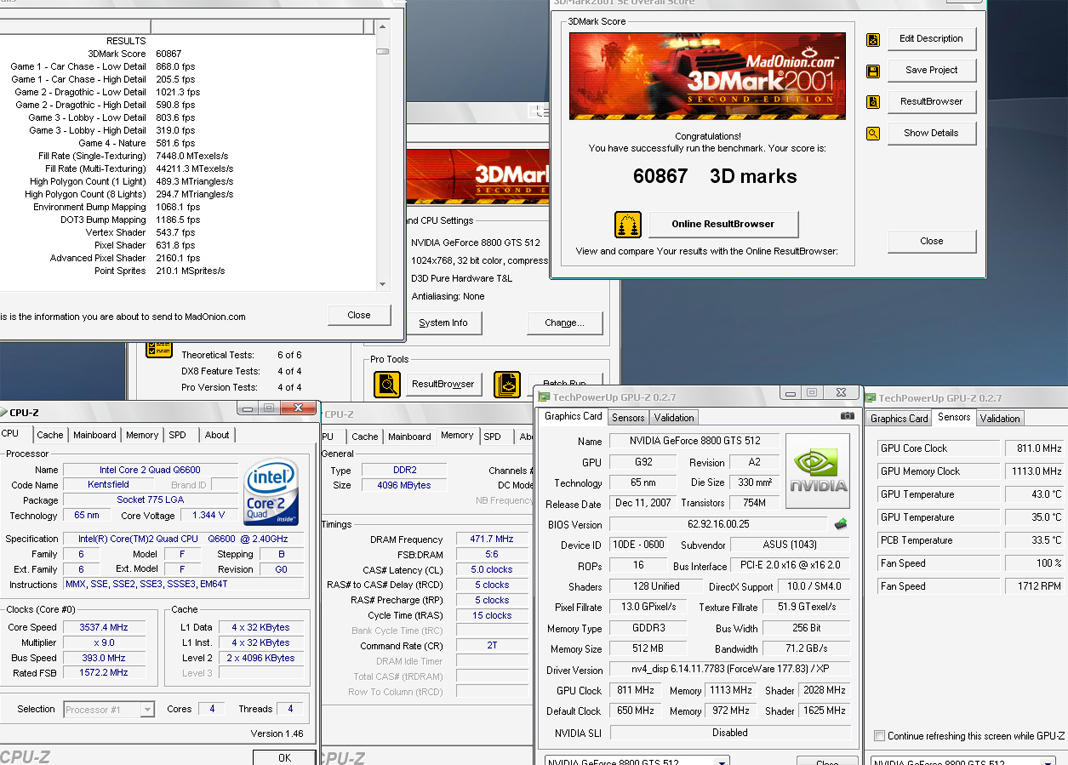The width and height of the screenshot is (1068, 765).
Task: Click the Memory Size 4096 MBytes field
Action: click(x=404, y=485)
